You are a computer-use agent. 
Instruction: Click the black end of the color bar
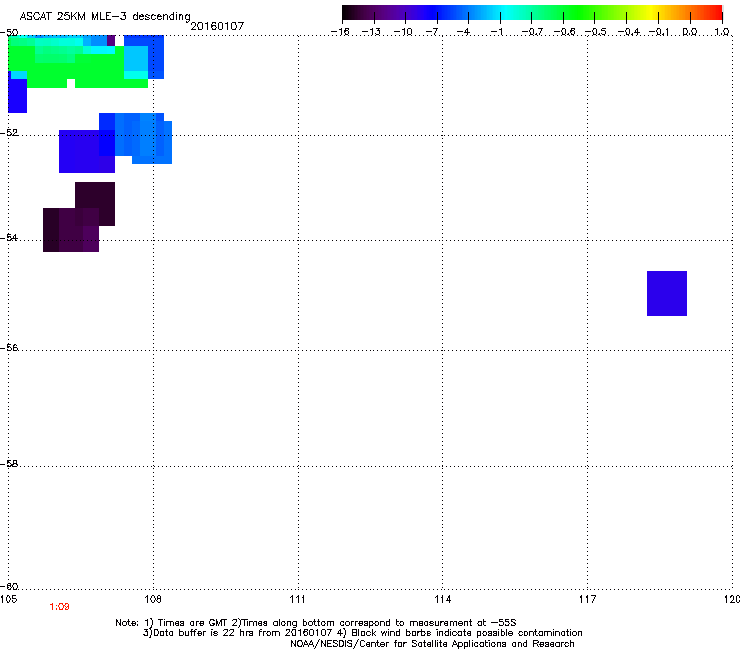(350, 13)
